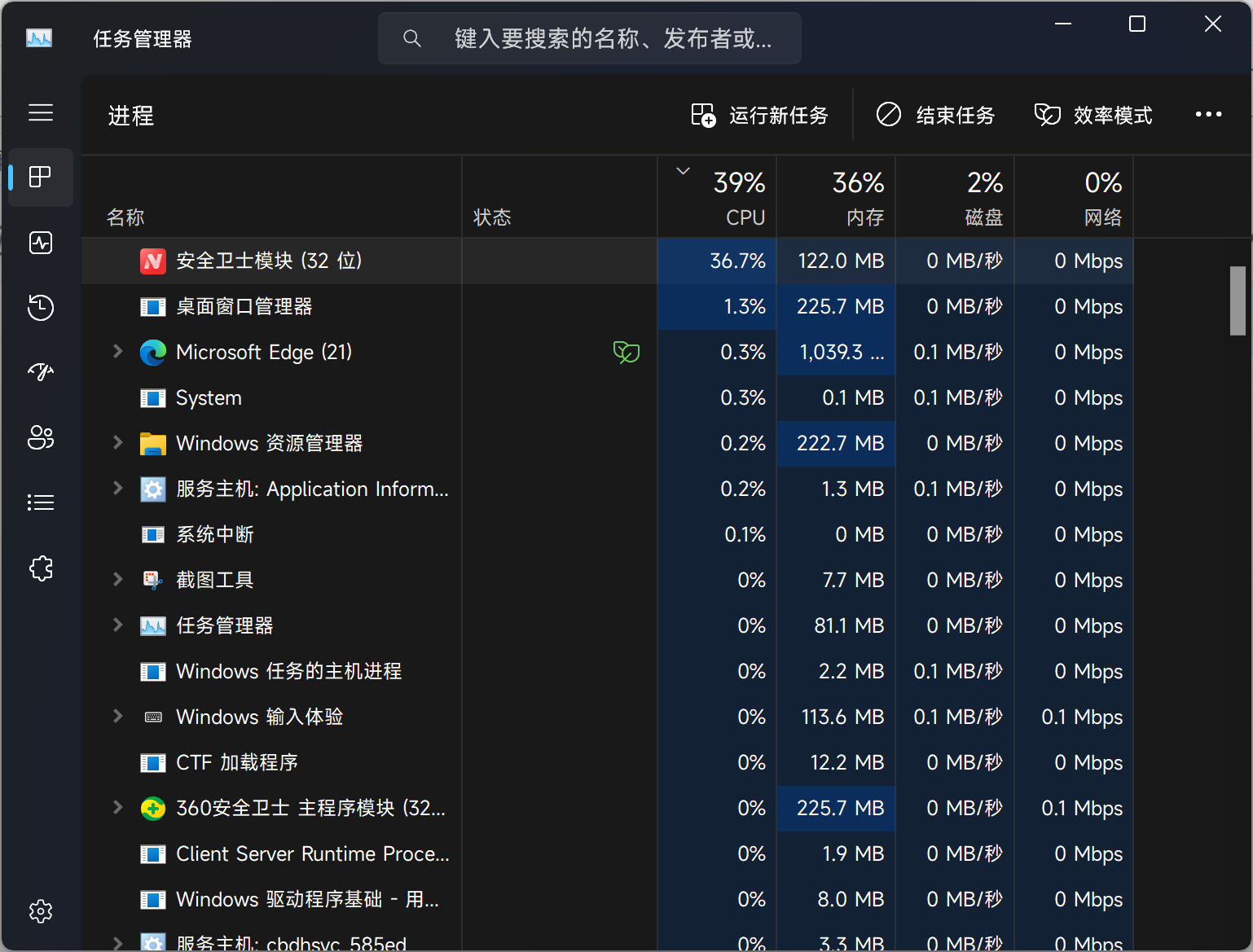Click the 360安全卫士 green plus icon
Image resolution: width=1253 pixels, height=952 pixels.
153,808
